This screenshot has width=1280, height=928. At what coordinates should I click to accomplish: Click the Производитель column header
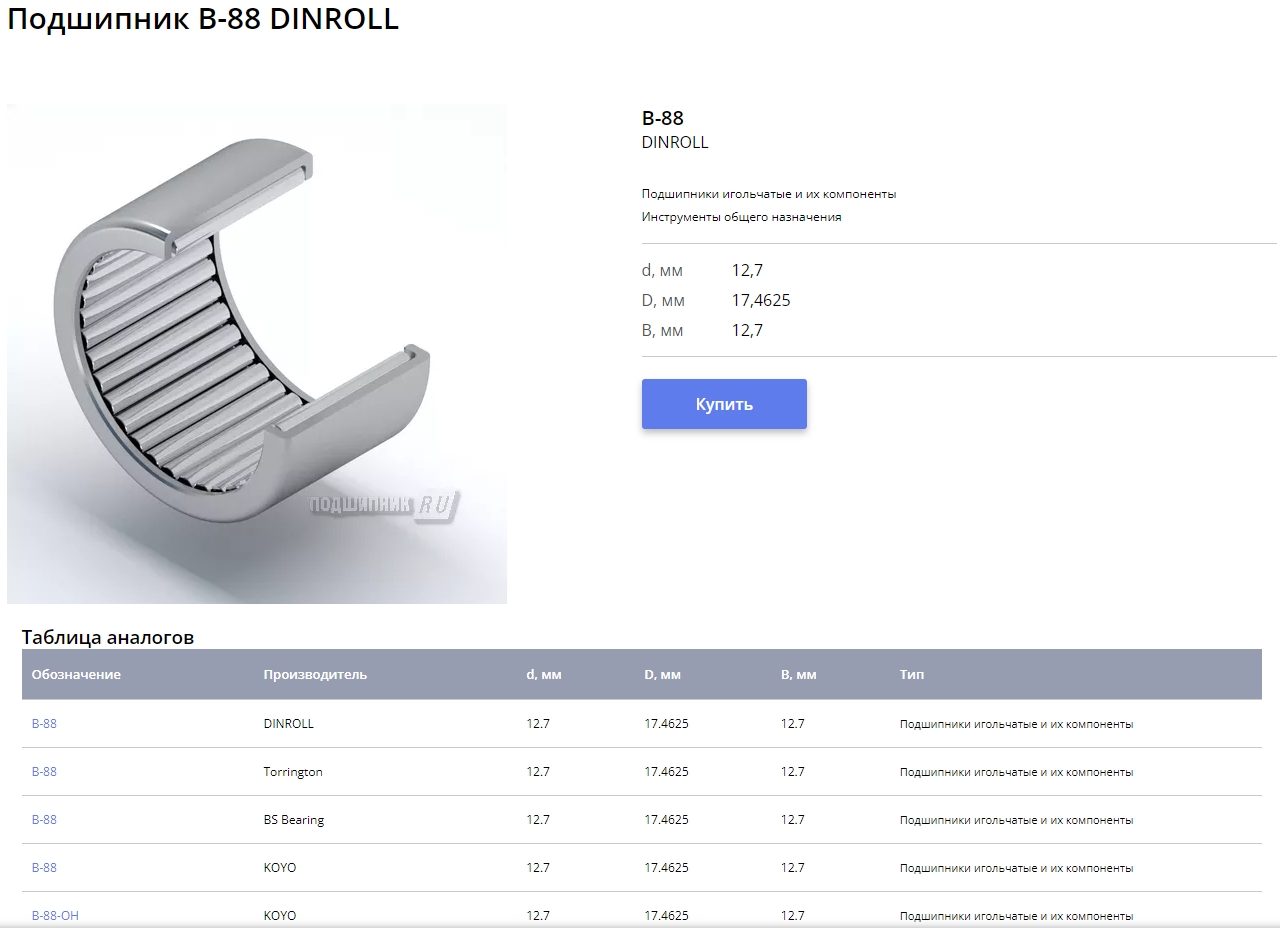coord(315,675)
